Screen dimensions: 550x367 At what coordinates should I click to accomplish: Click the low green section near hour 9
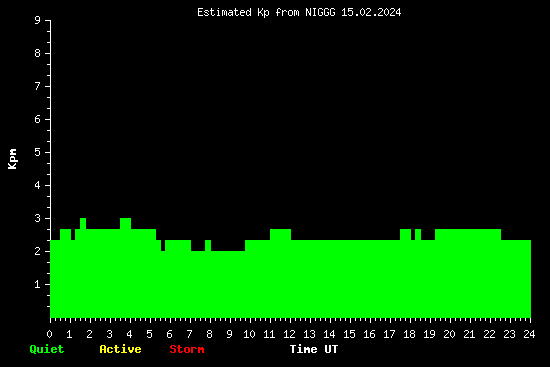(228, 284)
